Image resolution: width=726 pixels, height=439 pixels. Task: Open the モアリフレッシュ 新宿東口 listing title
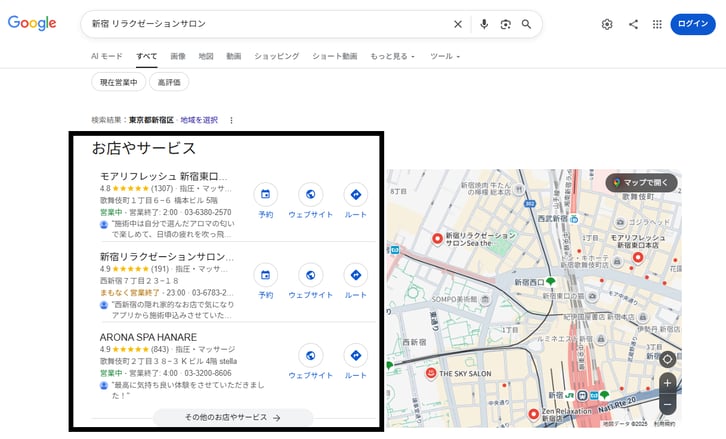click(x=164, y=176)
